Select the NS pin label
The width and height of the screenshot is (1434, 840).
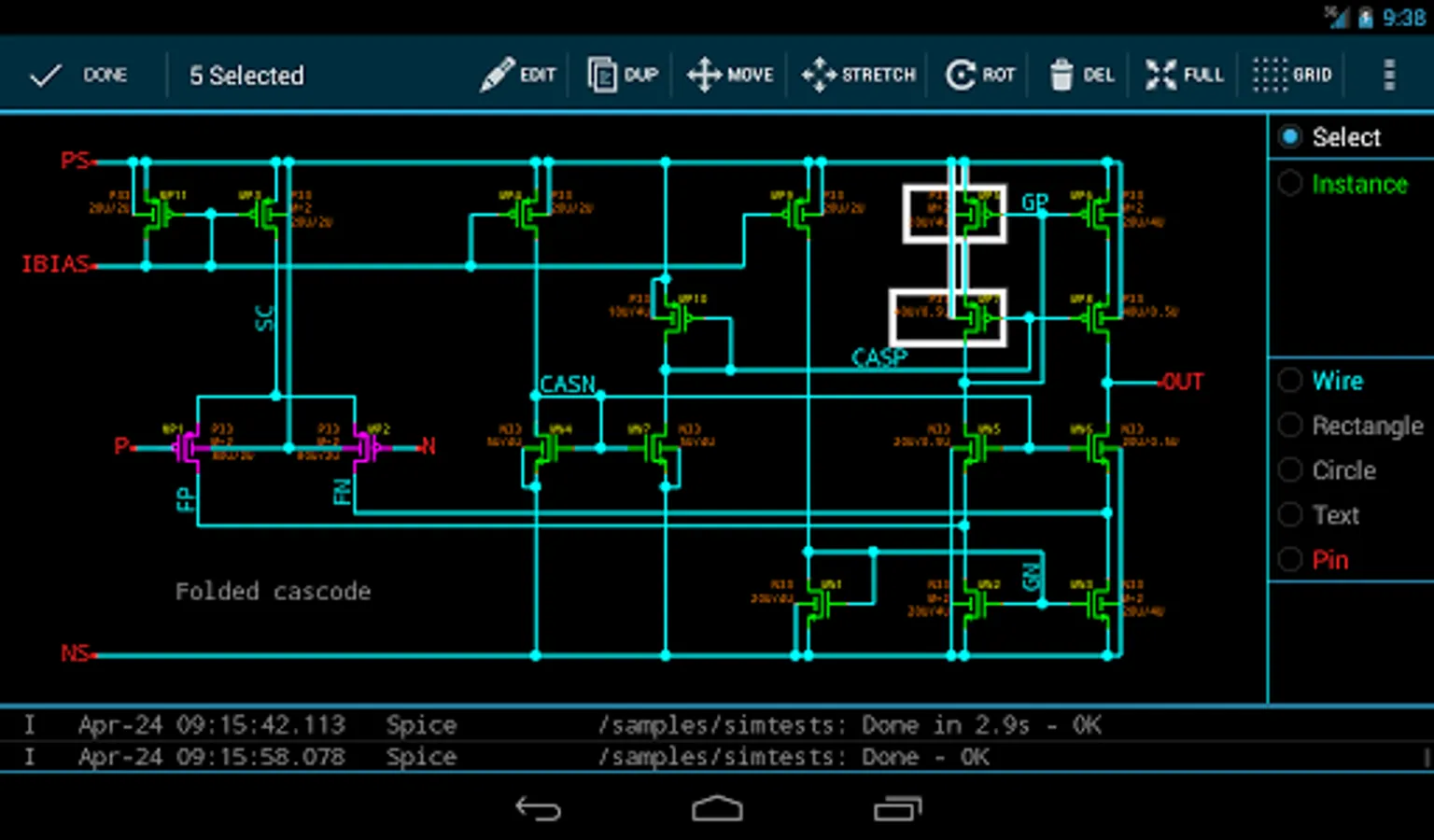click(x=76, y=653)
